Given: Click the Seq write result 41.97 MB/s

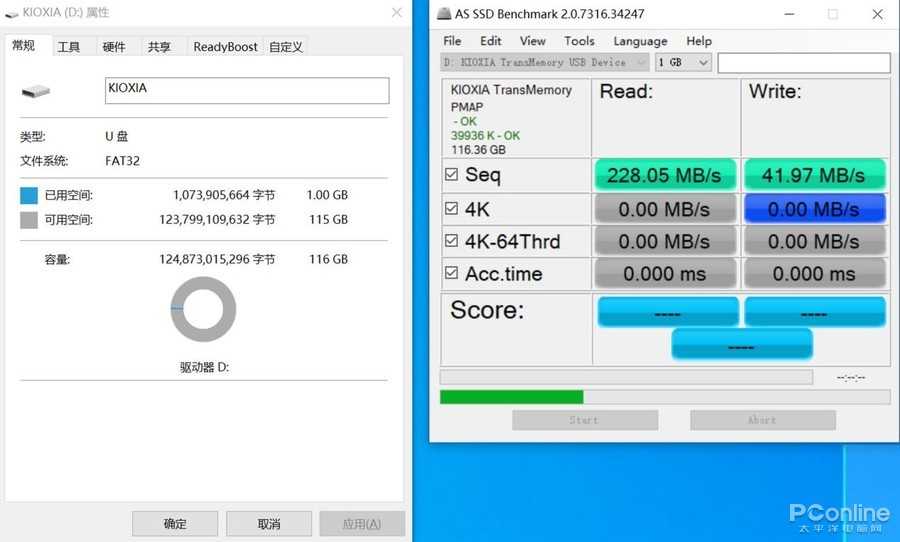Looking at the screenshot, I should tap(814, 175).
